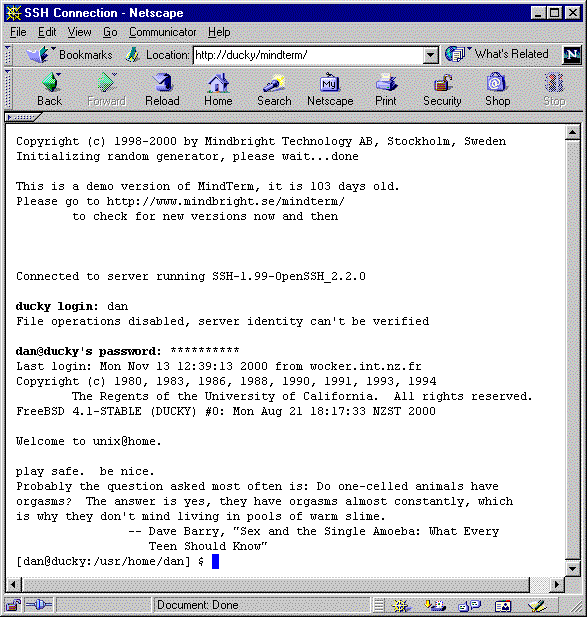The width and height of the screenshot is (587, 617).
Task: Open the Communicator menu
Action: click(x=162, y=32)
